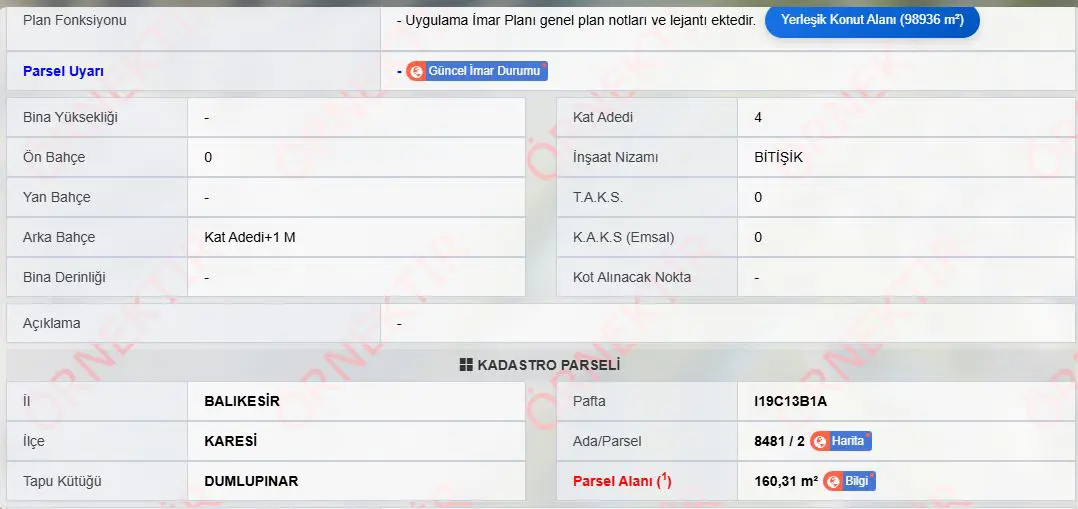
Task: Click grid icon beside KADASTRO PARSELİ
Action: click(x=466, y=365)
